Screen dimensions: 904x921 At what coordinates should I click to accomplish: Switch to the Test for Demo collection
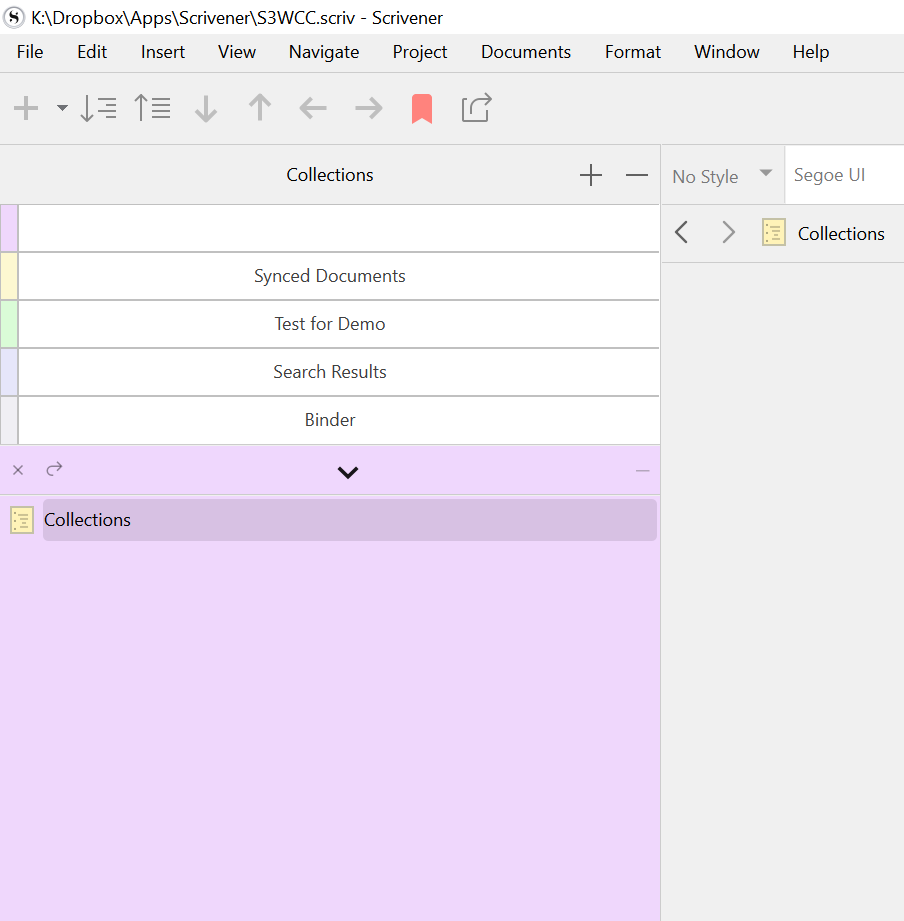point(339,324)
